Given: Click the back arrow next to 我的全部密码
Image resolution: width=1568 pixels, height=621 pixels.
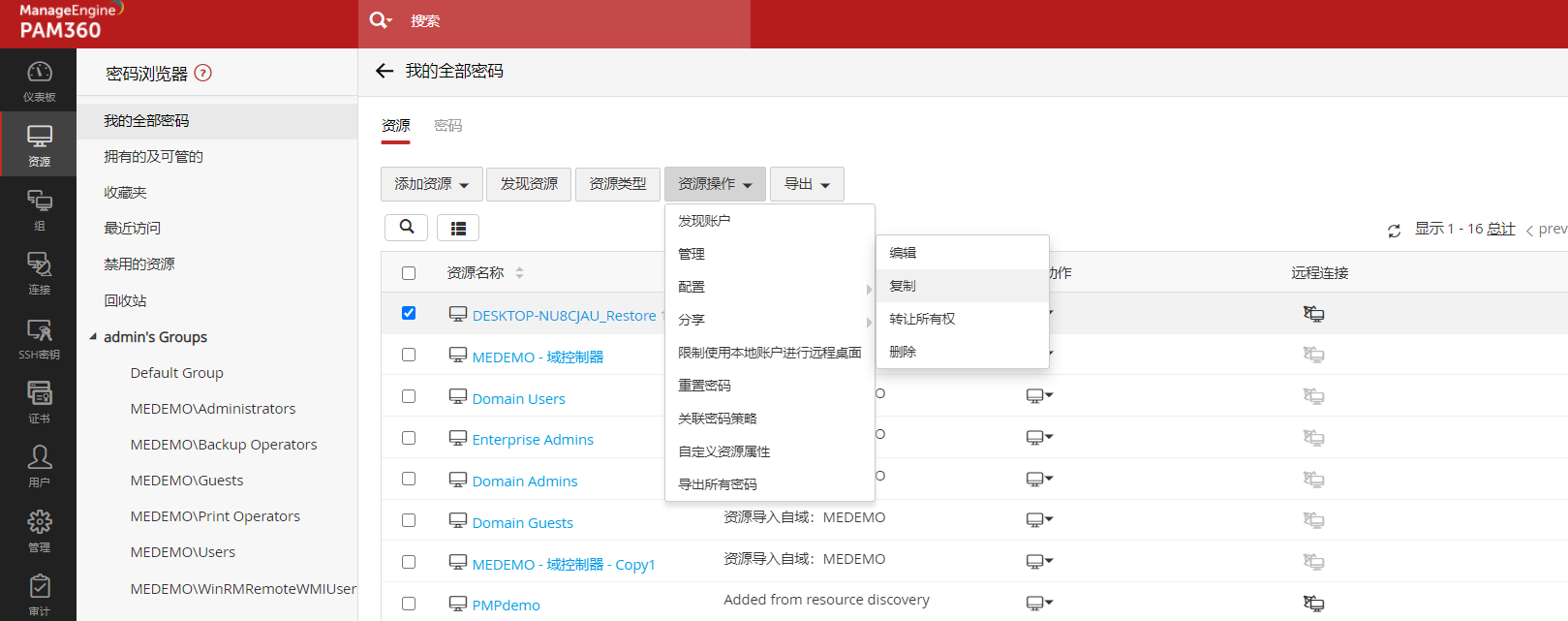Looking at the screenshot, I should pyautogui.click(x=384, y=71).
